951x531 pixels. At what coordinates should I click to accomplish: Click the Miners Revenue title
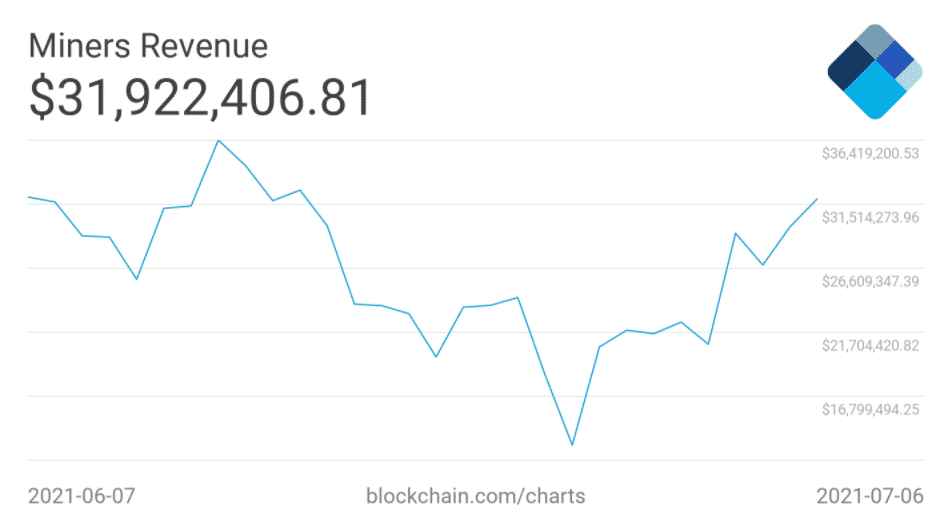[148, 46]
